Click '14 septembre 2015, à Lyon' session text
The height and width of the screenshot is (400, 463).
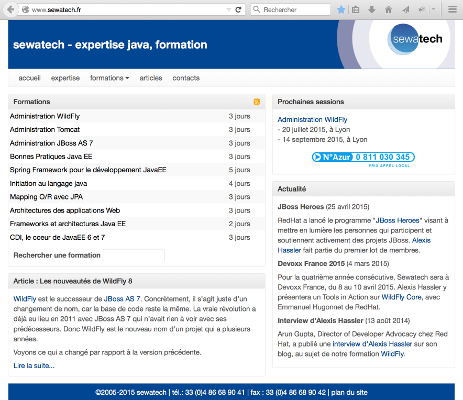[325, 140]
